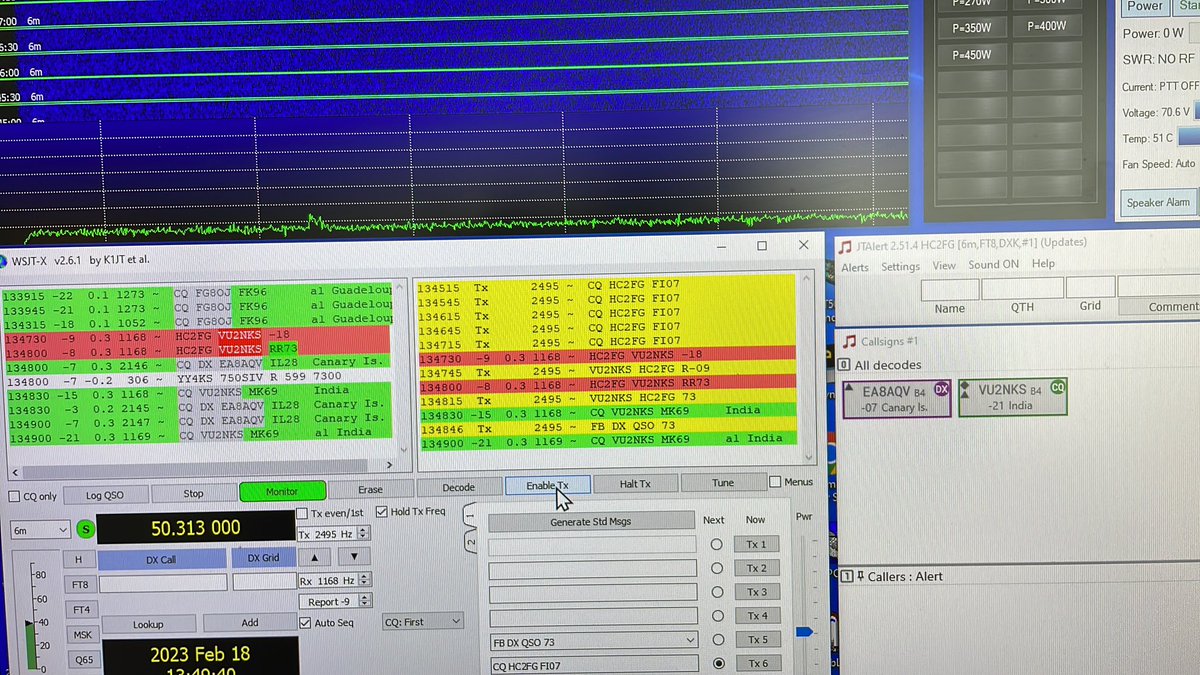This screenshot has height=675, width=1200.
Task: Click the Log QSO button
Action: (x=107, y=495)
